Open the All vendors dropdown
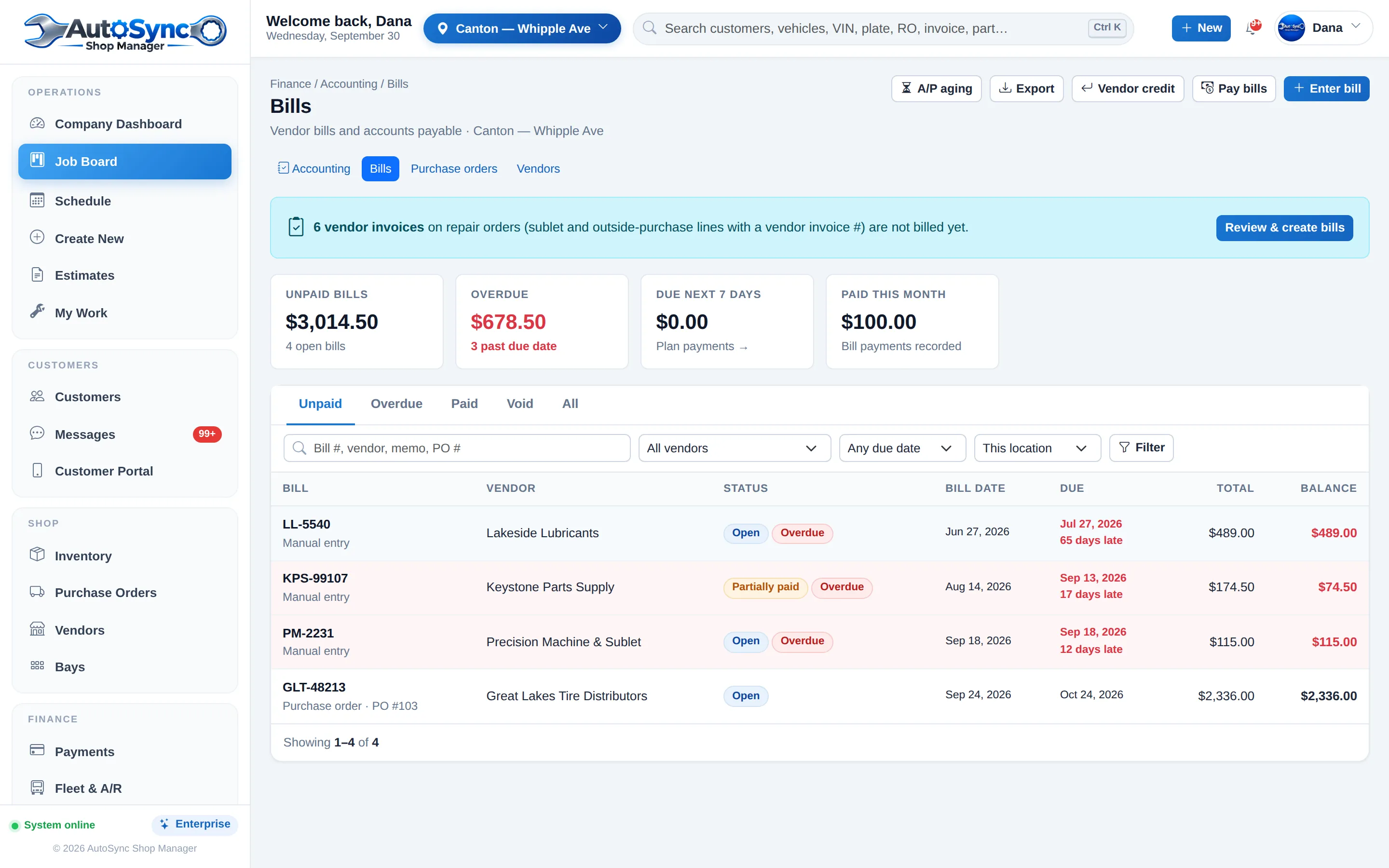This screenshot has height=868, width=1389. pos(735,448)
